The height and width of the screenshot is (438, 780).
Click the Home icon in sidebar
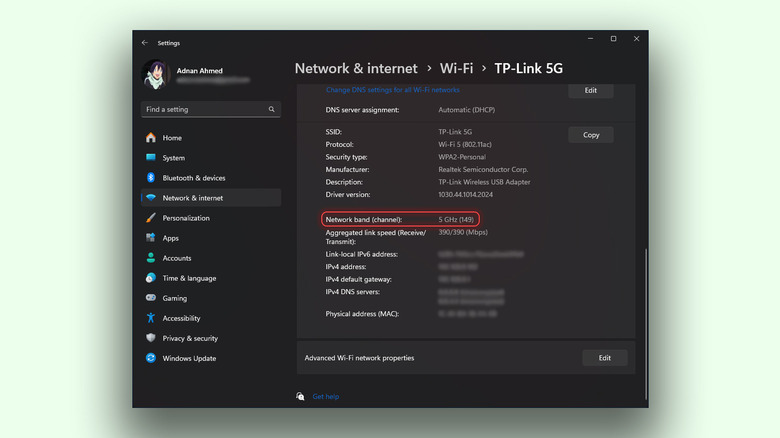point(151,138)
